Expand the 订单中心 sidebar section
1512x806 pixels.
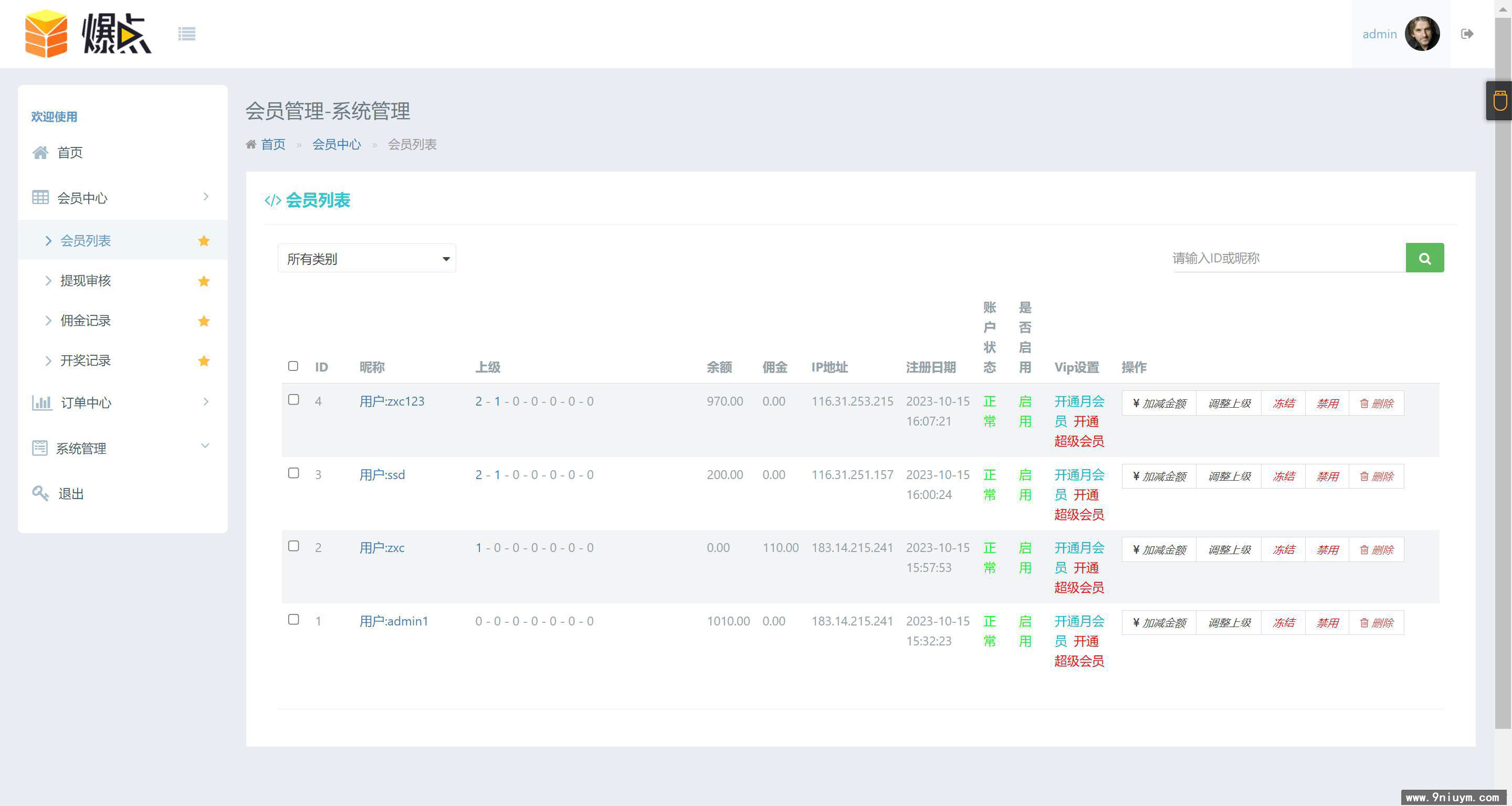pyautogui.click(x=122, y=402)
